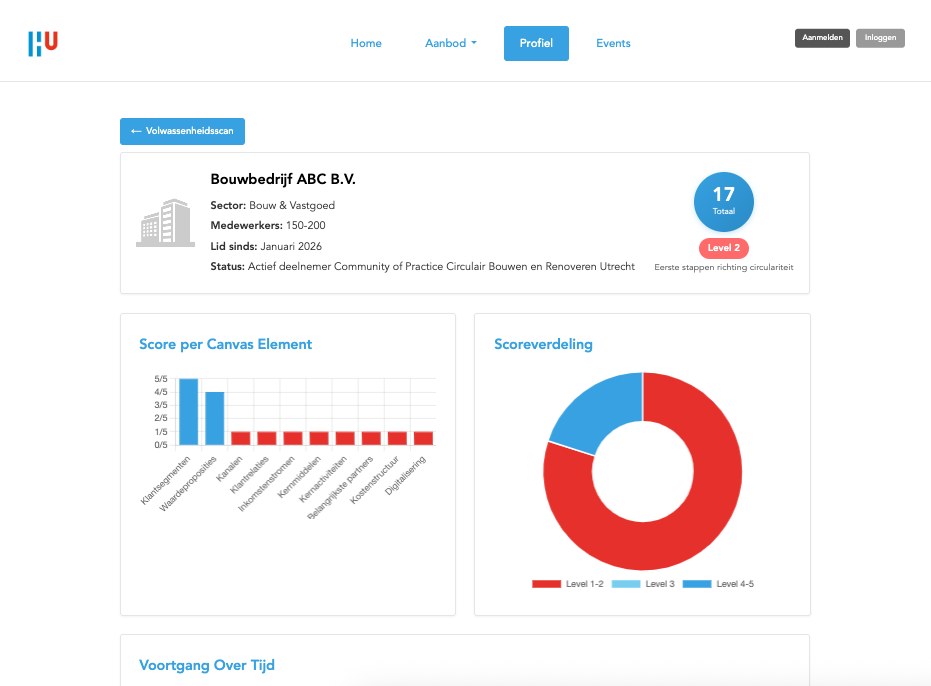Click the Digitalisering bar in chart

pos(423,438)
